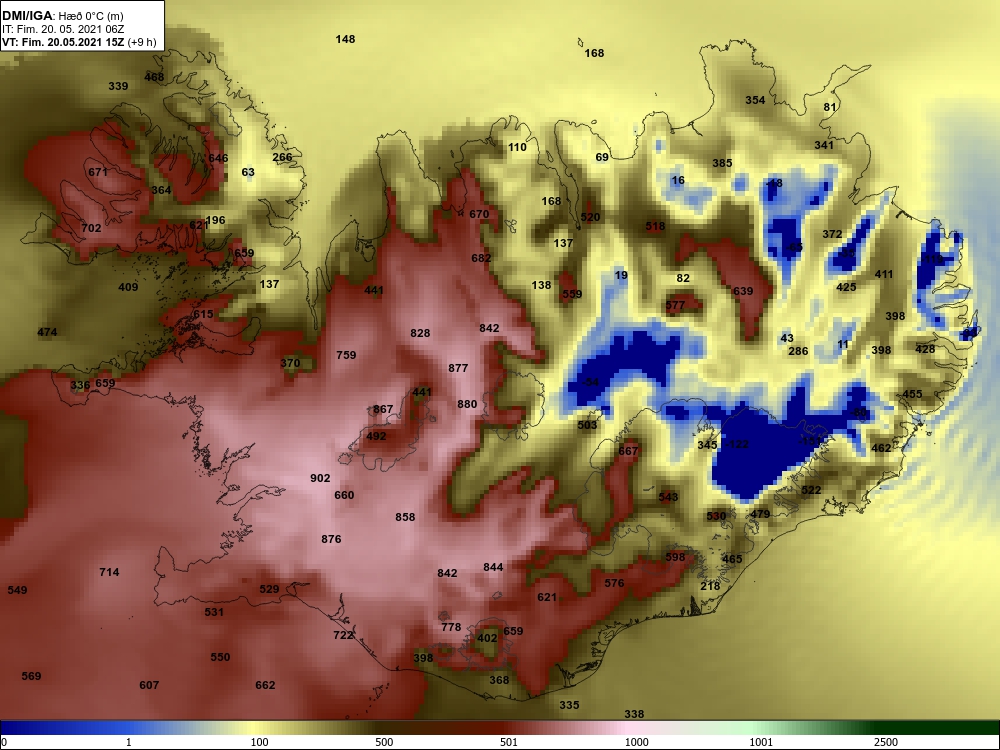This screenshot has width=1000, height=750.
Task: Pick the value 646 in the Westfjords
Action: pyautogui.click(x=218, y=158)
